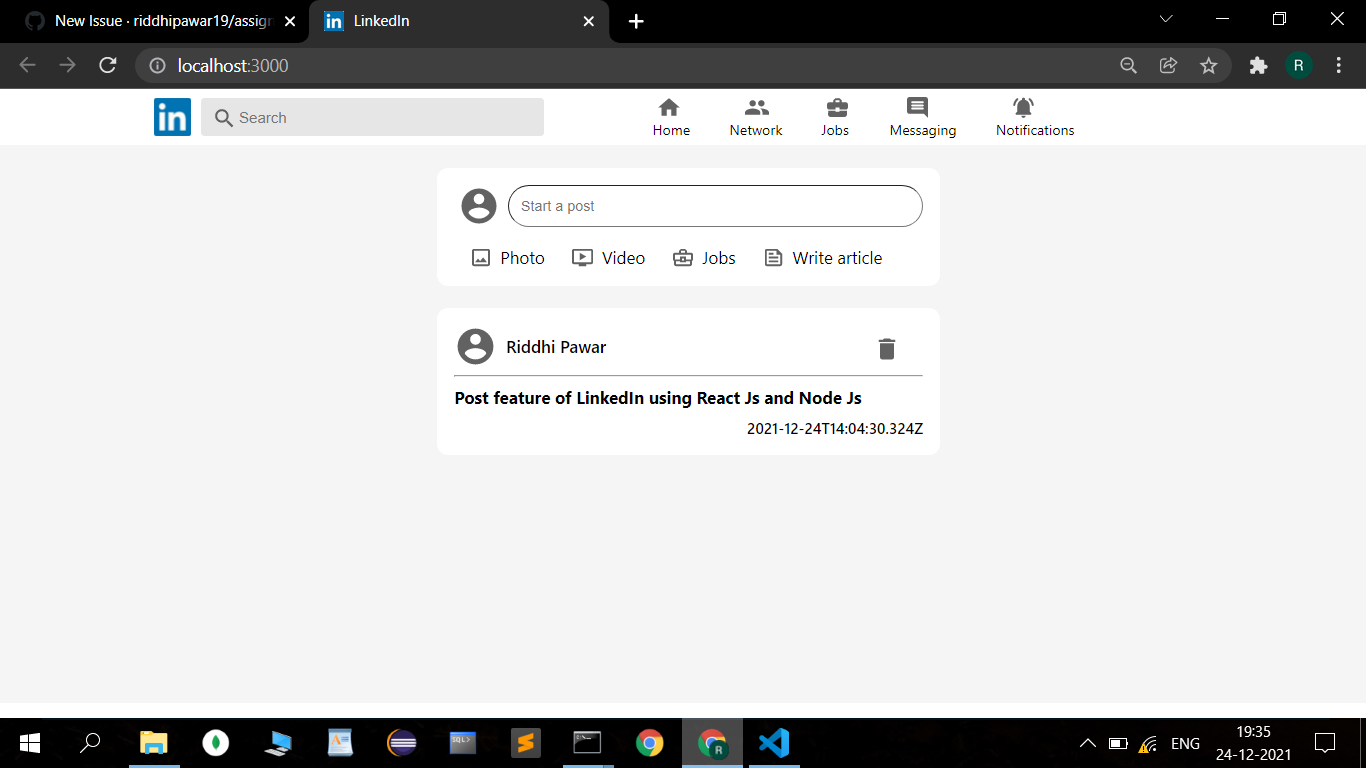This screenshot has width=1366, height=768.
Task: Open the Chrome profile avatar in toolbar
Action: [x=1299, y=65]
